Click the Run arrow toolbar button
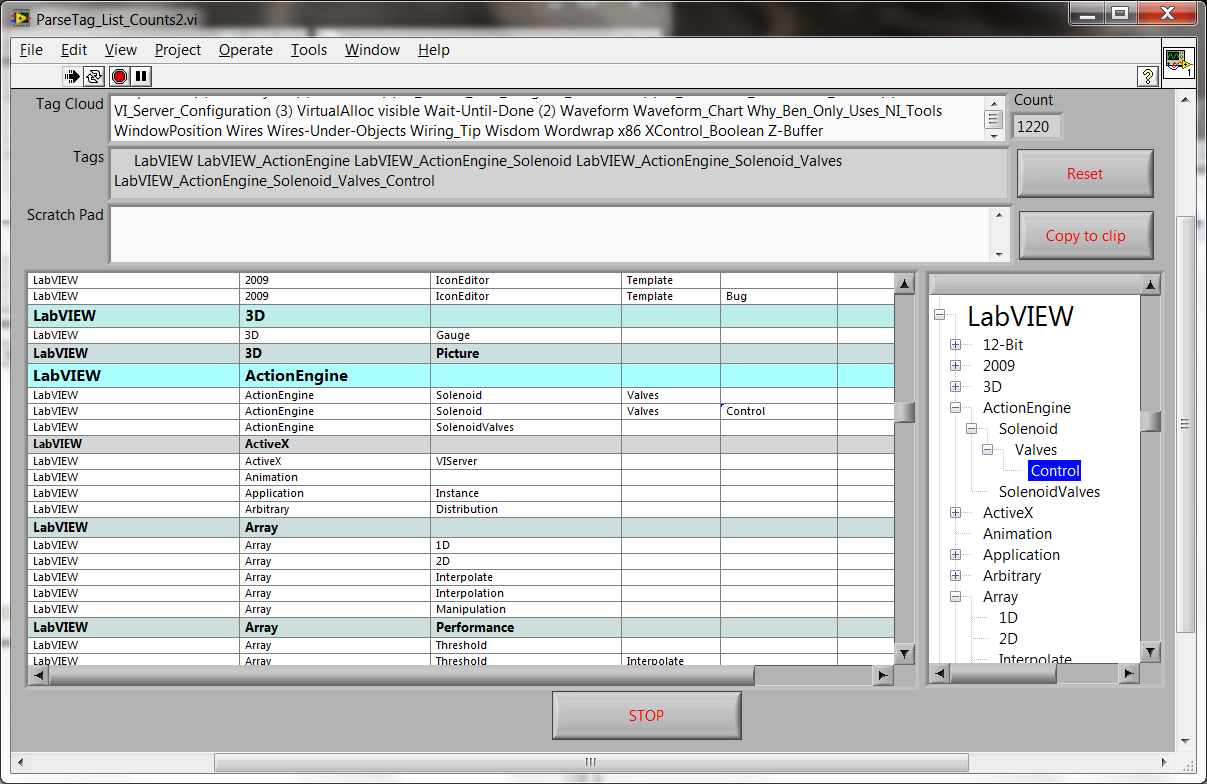The height and width of the screenshot is (784, 1207). coord(72,76)
